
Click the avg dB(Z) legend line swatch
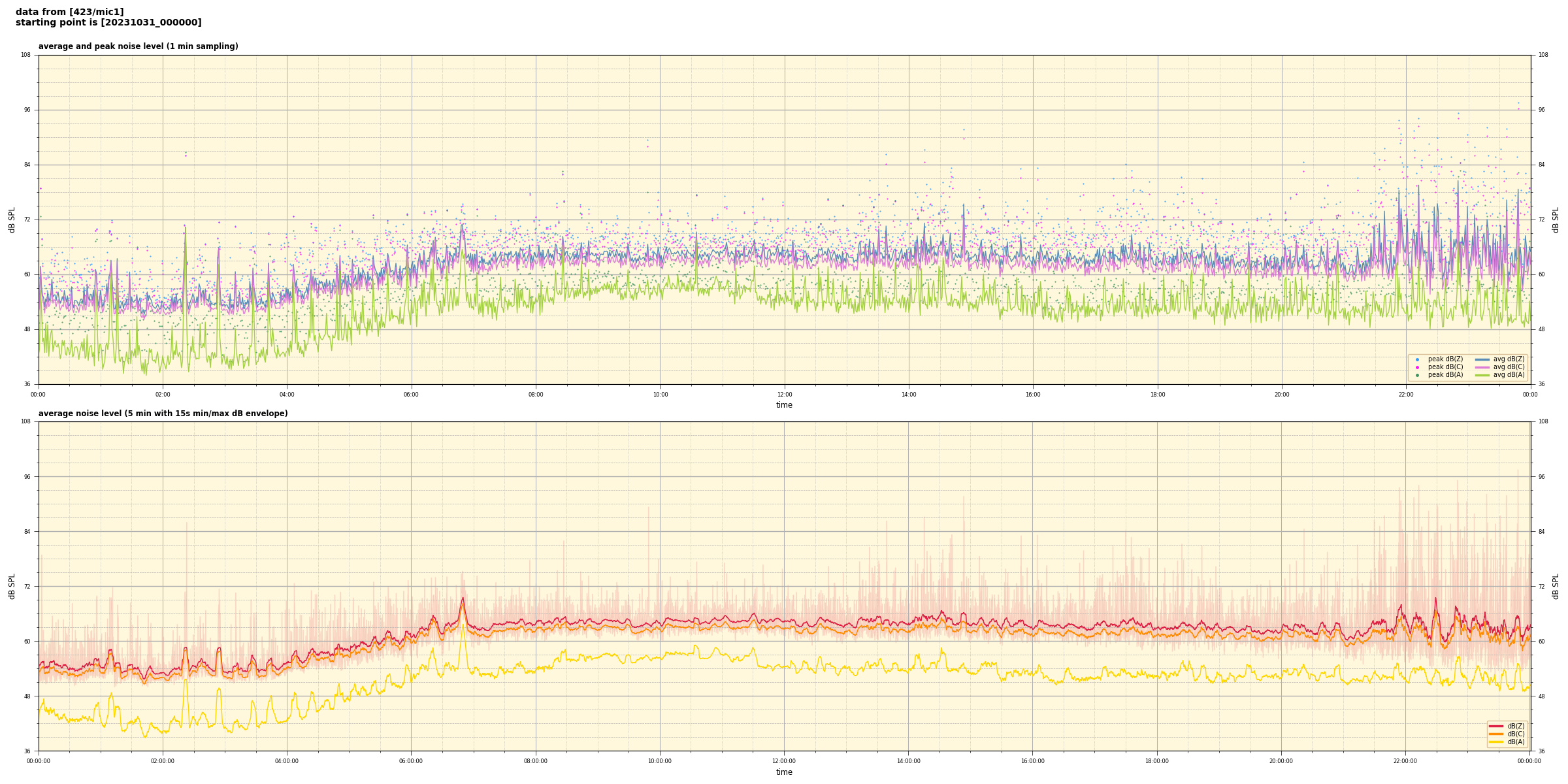point(1482,359)
